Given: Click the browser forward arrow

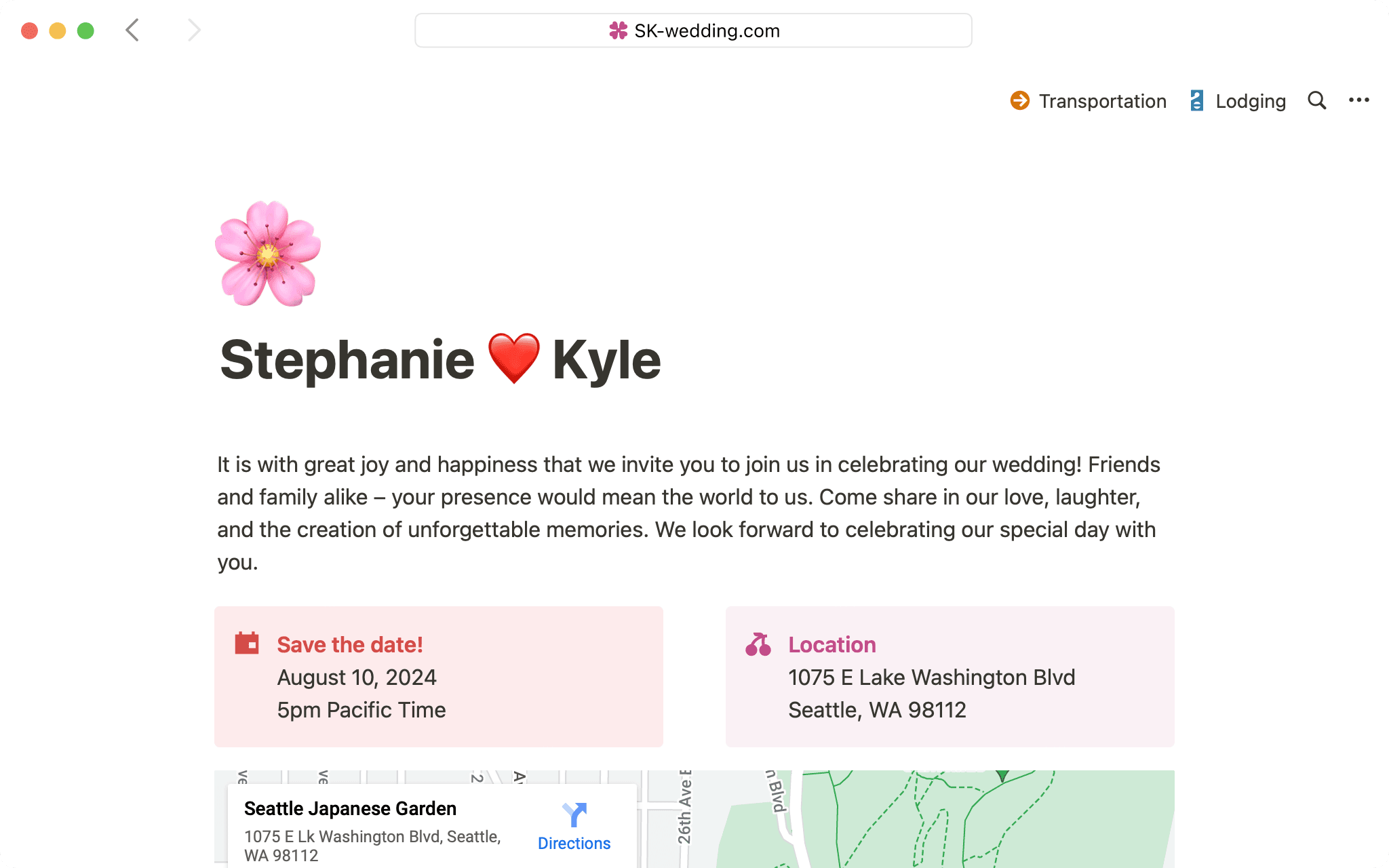Looking at the screenshot, I should point(194,31).
